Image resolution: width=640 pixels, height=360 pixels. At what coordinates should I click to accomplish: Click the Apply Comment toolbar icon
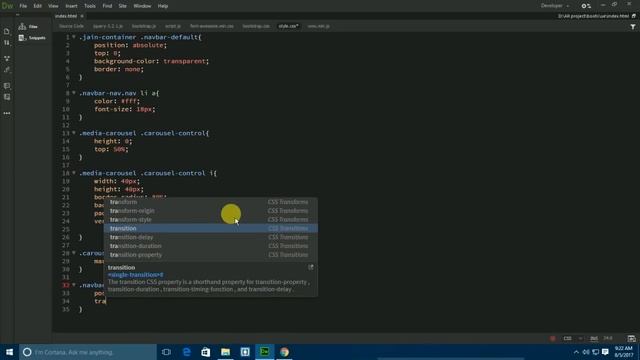click(x=7, y=86)
